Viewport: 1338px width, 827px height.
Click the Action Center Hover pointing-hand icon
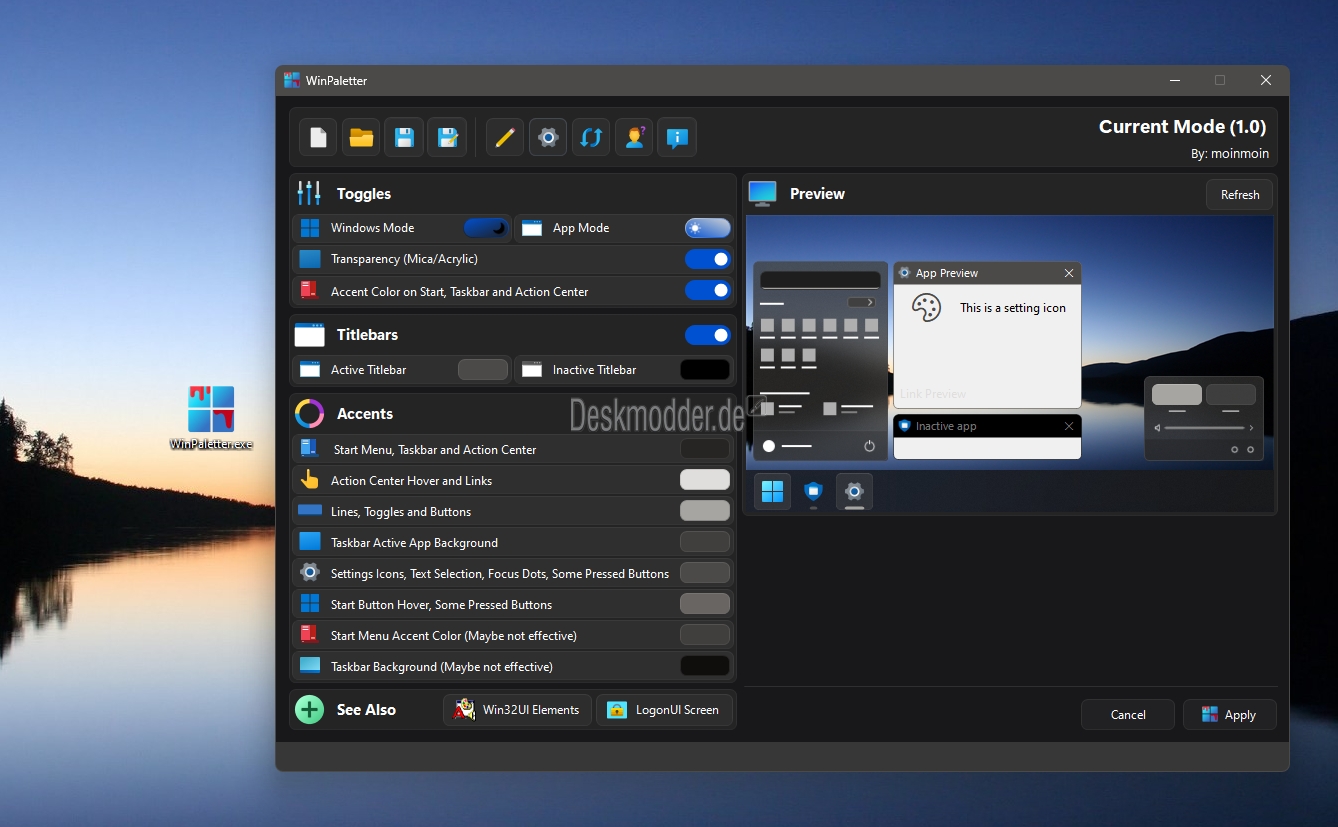coord(310,480)
